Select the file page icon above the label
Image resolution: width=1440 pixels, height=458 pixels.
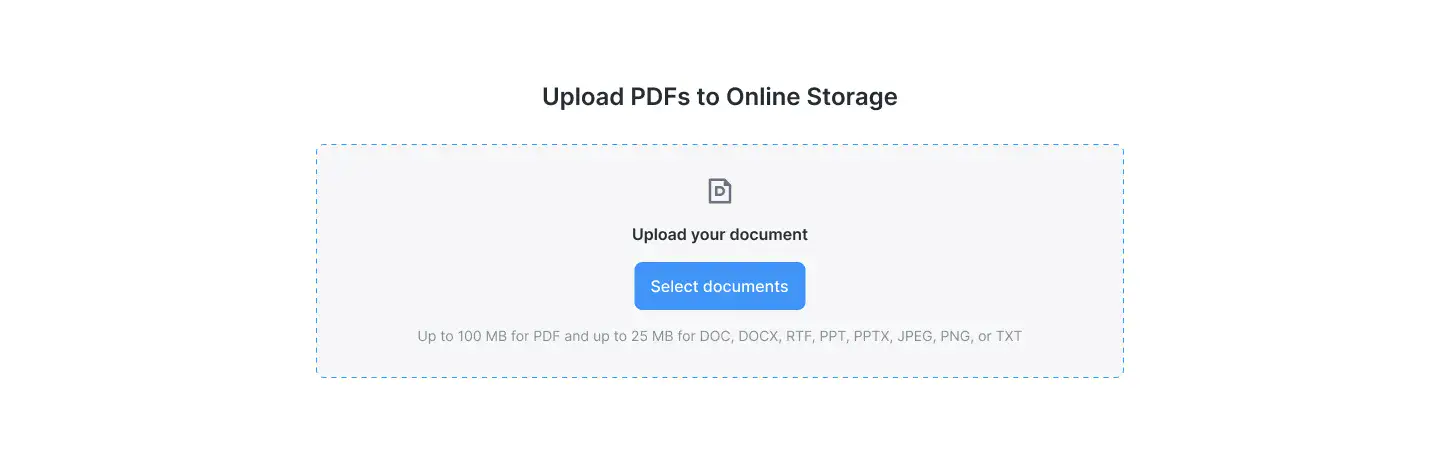click(720, 191)
